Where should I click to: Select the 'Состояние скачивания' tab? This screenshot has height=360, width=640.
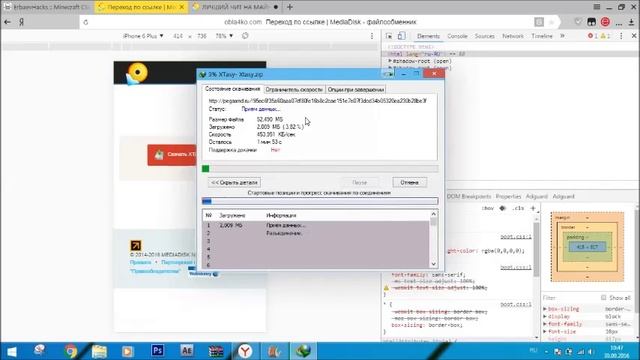[232, 89]
